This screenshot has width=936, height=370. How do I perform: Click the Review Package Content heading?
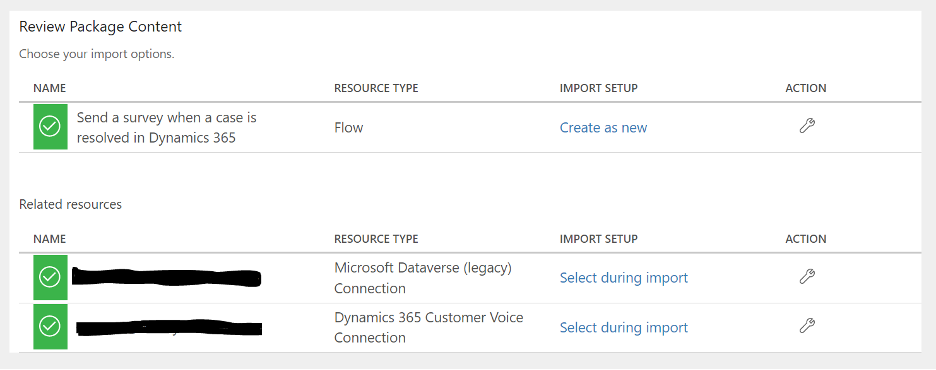pos(100,27)
